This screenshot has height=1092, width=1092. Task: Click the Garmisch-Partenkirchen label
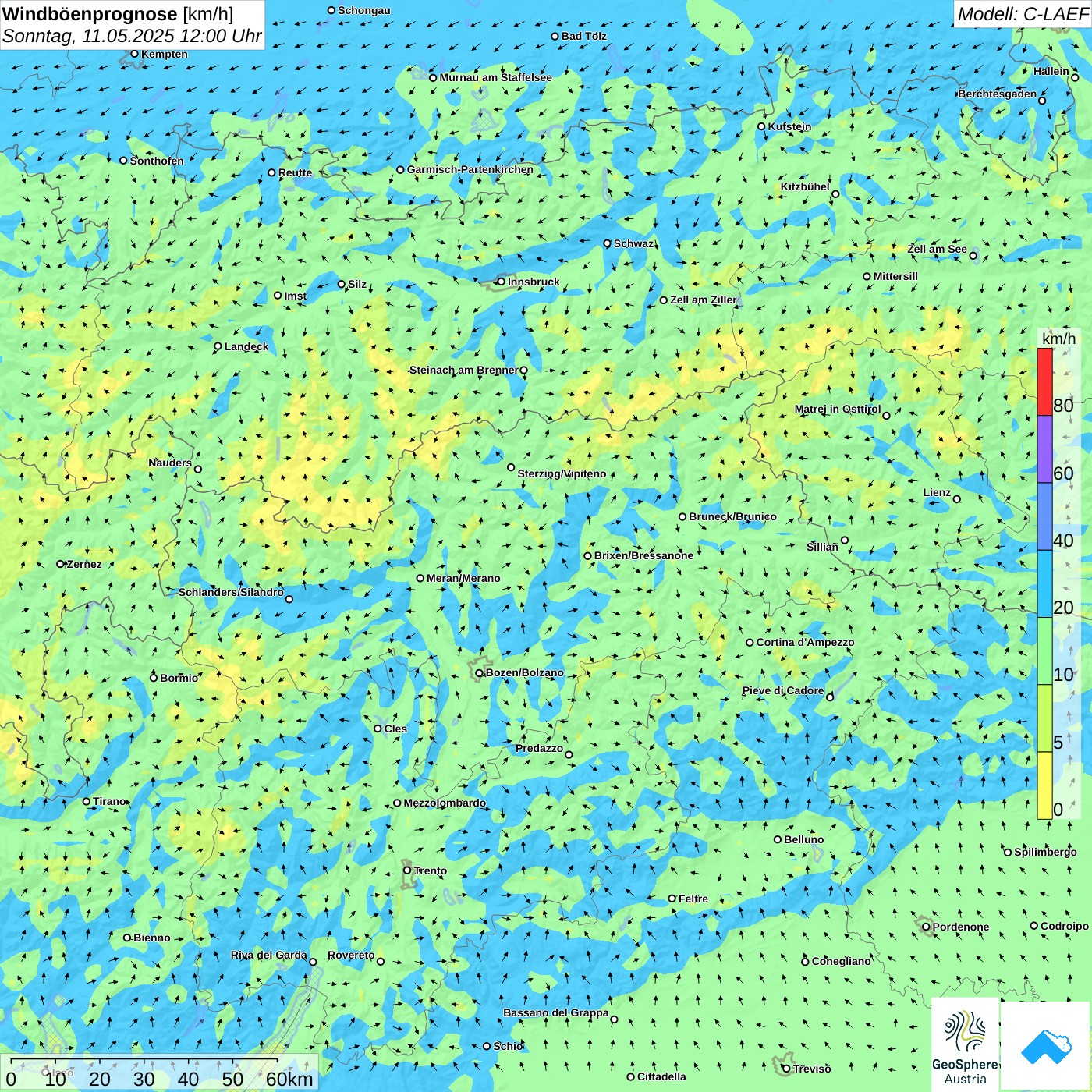[x=470, y=169]
